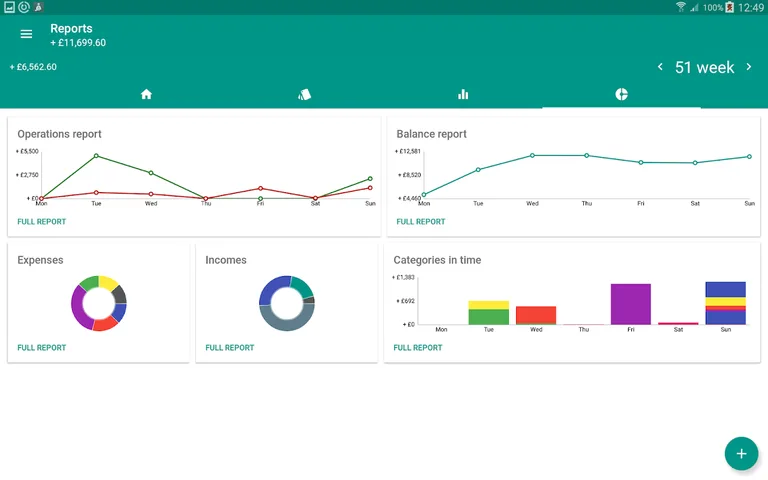The height and width of the screenshot is (480, 768).
Task: Open Full Report for Operations report
Action: click(42, 222)
